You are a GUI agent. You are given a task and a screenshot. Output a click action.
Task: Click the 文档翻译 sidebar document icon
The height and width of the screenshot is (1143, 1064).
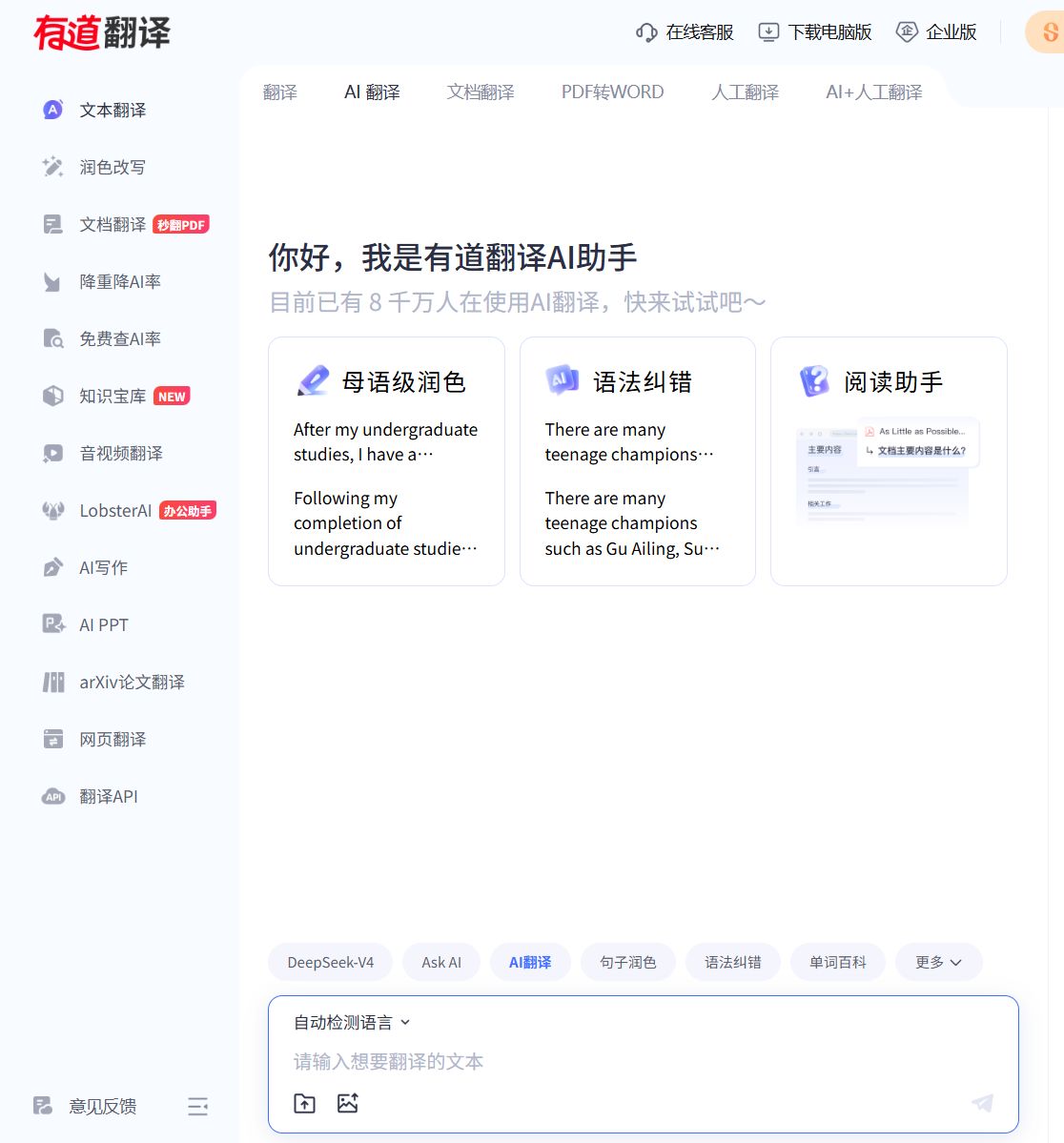click(x=52, y=225)
